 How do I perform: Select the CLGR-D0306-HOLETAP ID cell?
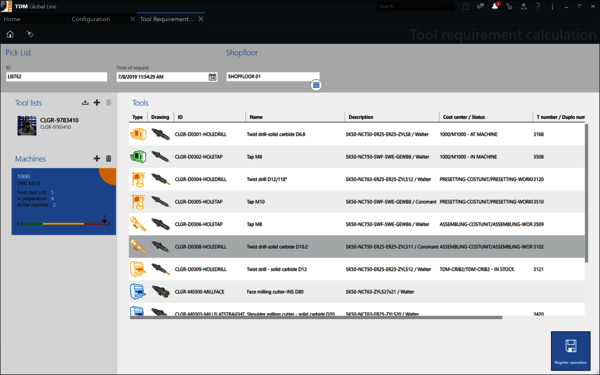[199, 224]
